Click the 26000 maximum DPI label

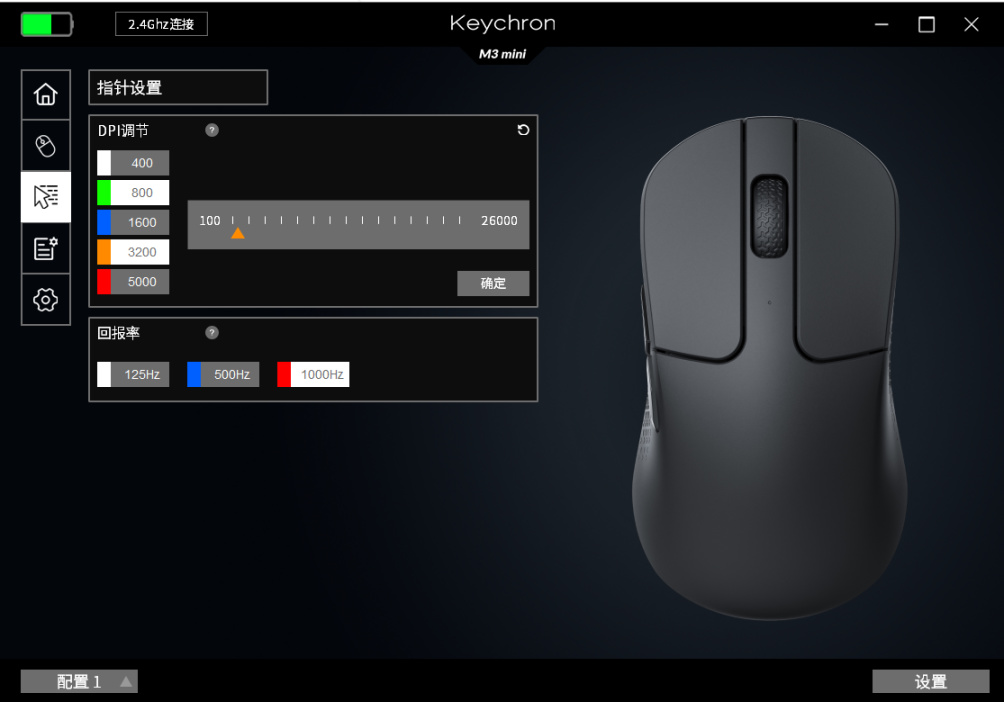(499, 220)
